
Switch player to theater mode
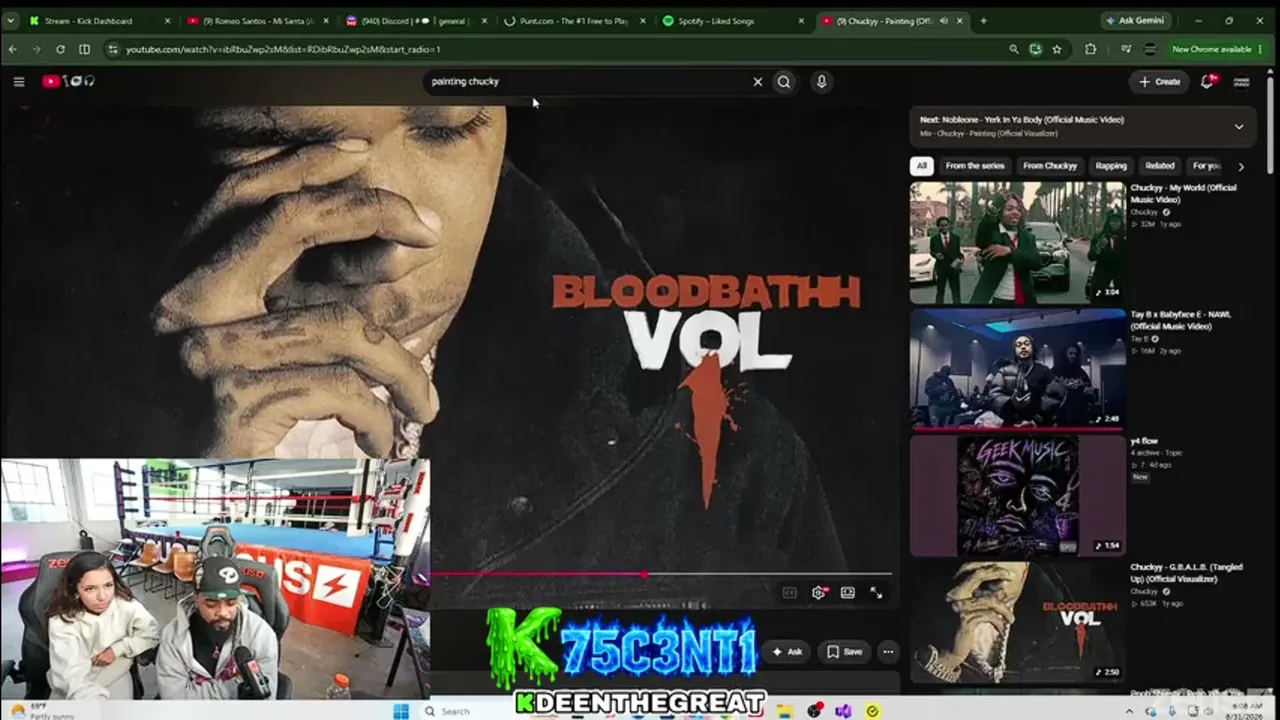pyautogui.click(x=848, y=592)
